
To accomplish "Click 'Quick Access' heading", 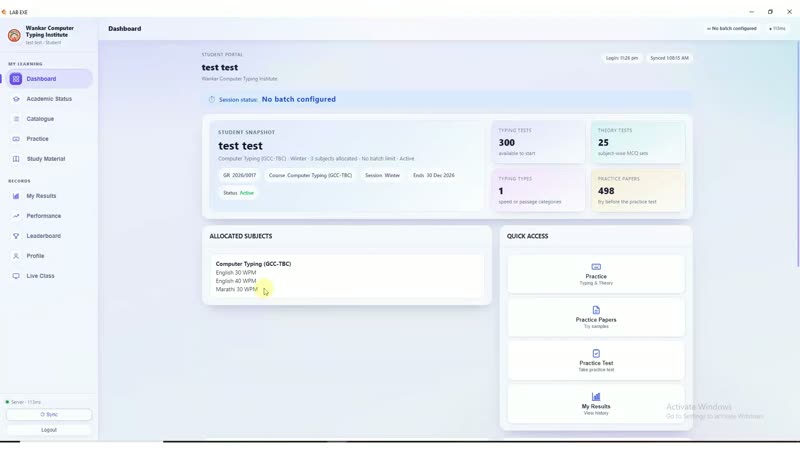I will [x=528, y=236].
